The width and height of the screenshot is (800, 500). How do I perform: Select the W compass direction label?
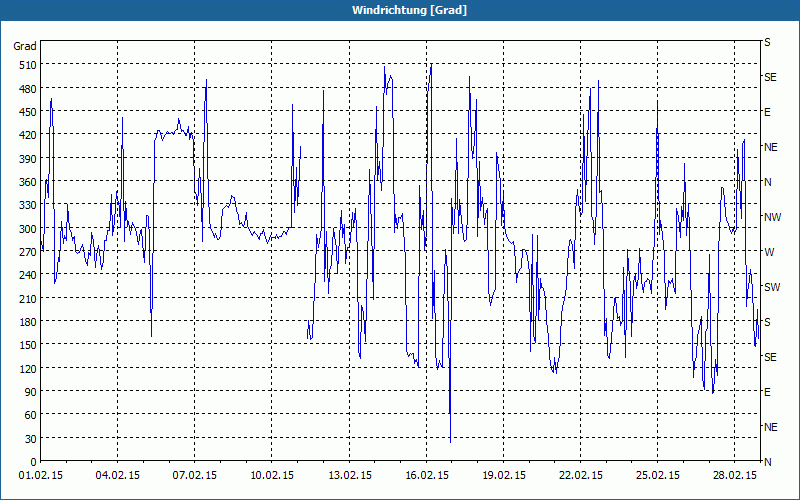pyautogui.click(x=769, y=252)
